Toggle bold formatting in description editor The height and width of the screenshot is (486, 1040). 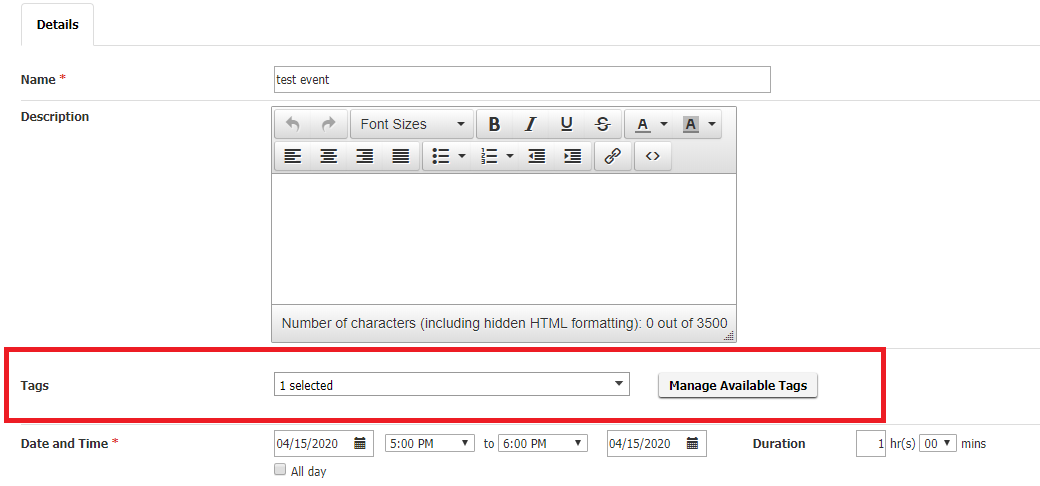tap(494, 124)
